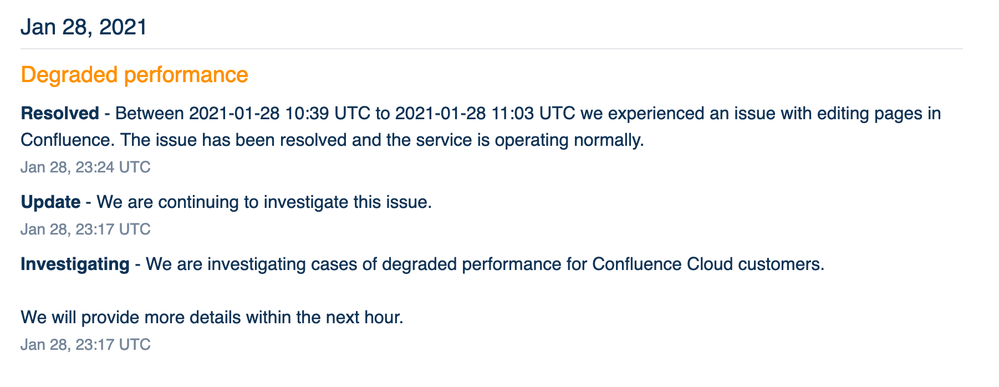Click the continuing to investigate this issue sentence
This screenshot has width=999, height=387.
[295, 203]
